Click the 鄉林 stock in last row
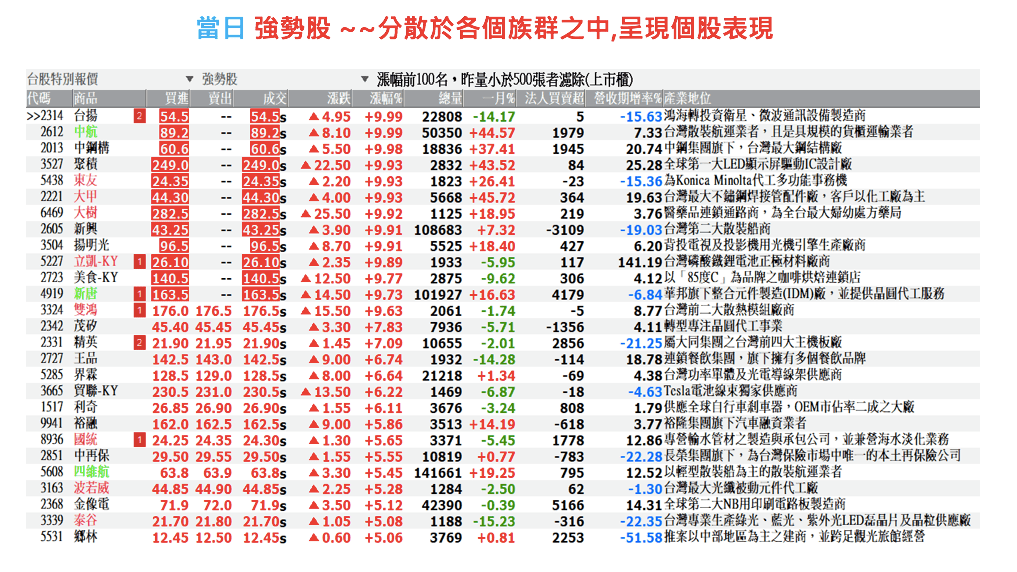The height and width of the screenshot is (572, 1017). click(x=86, y=536)
